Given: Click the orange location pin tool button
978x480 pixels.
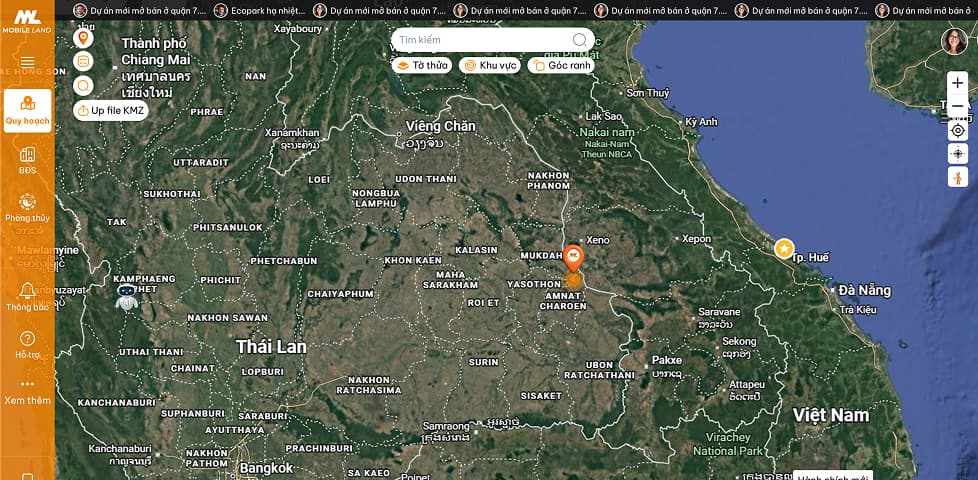Looking at the screenshot, I should tap(84, 39).
